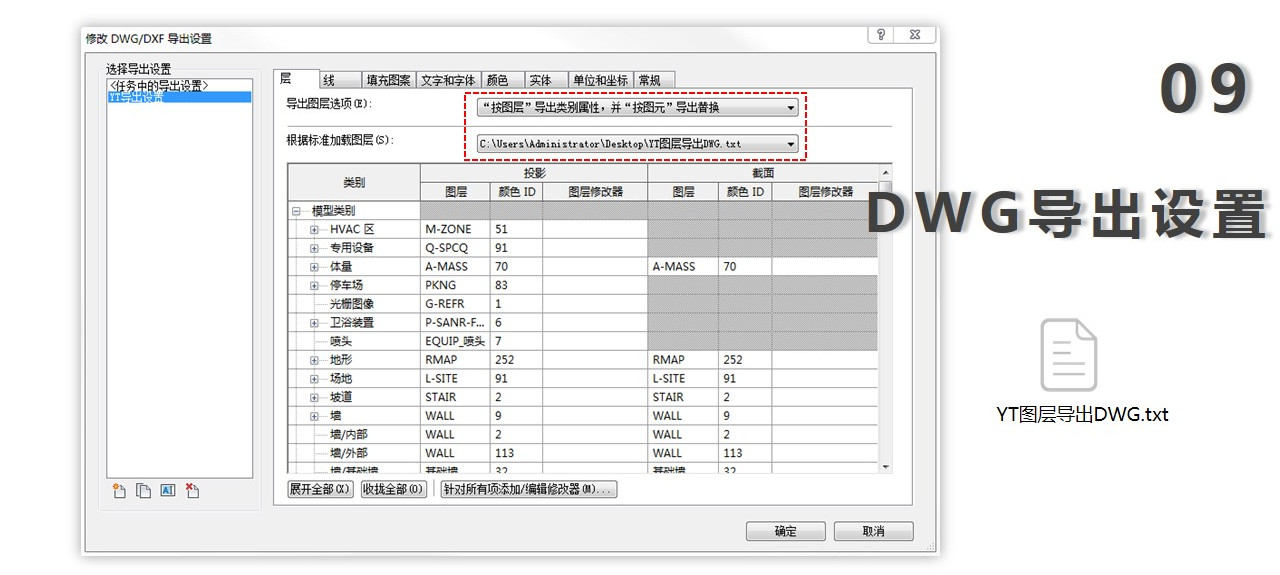Screen dimensions: 1280x575
Task: Click the YT图层导出DWG.txt file icon
Action: [x=1068, y=354]
